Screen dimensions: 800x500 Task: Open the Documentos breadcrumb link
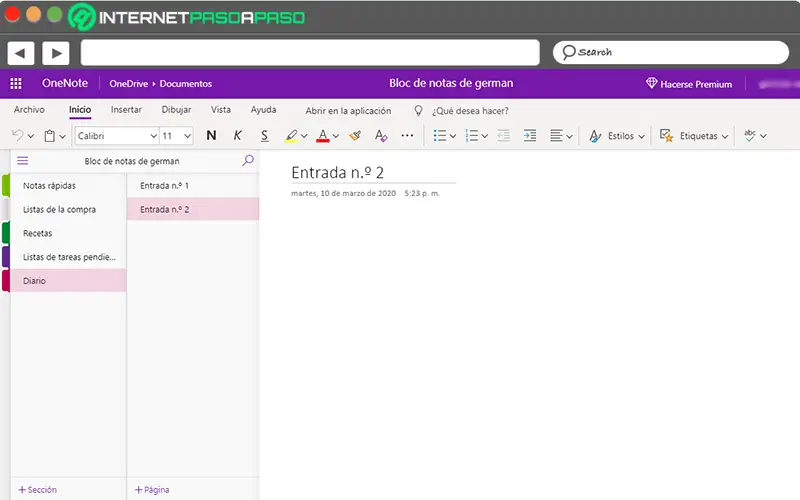tap(186, 84)
